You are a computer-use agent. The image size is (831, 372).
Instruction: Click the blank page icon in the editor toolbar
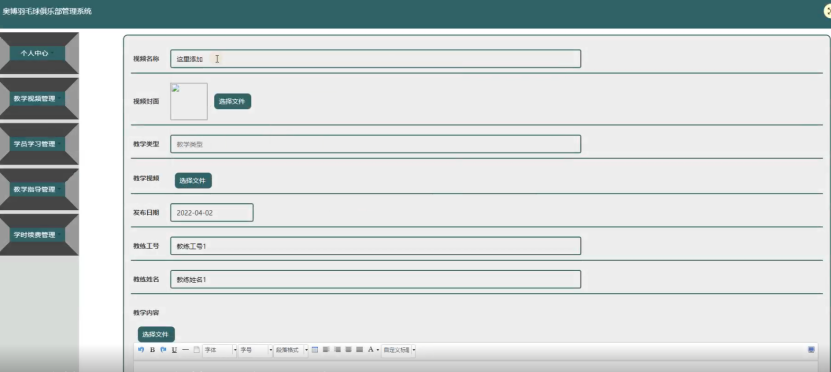click(196, 350)
